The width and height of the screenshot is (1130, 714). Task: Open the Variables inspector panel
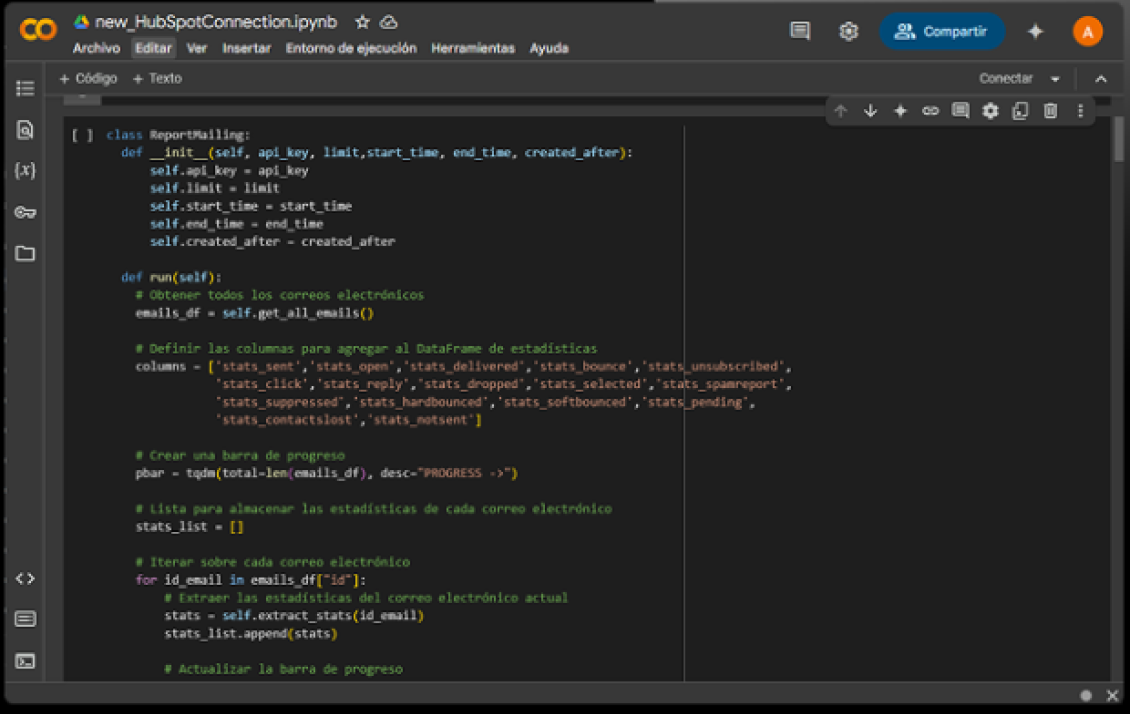(25, 170)
